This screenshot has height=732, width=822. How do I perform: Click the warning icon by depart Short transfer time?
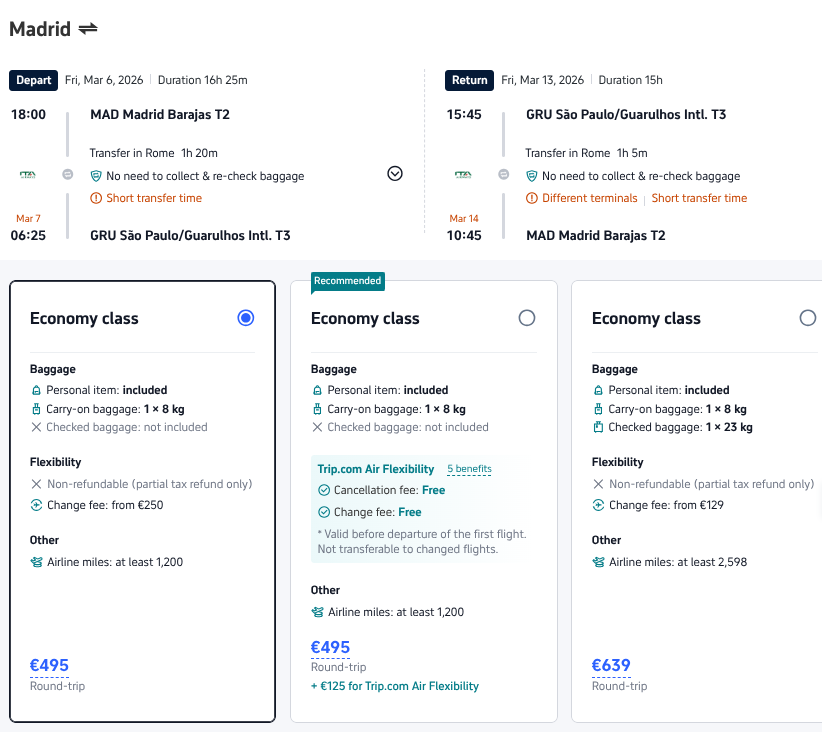click(x=96, y=198)
